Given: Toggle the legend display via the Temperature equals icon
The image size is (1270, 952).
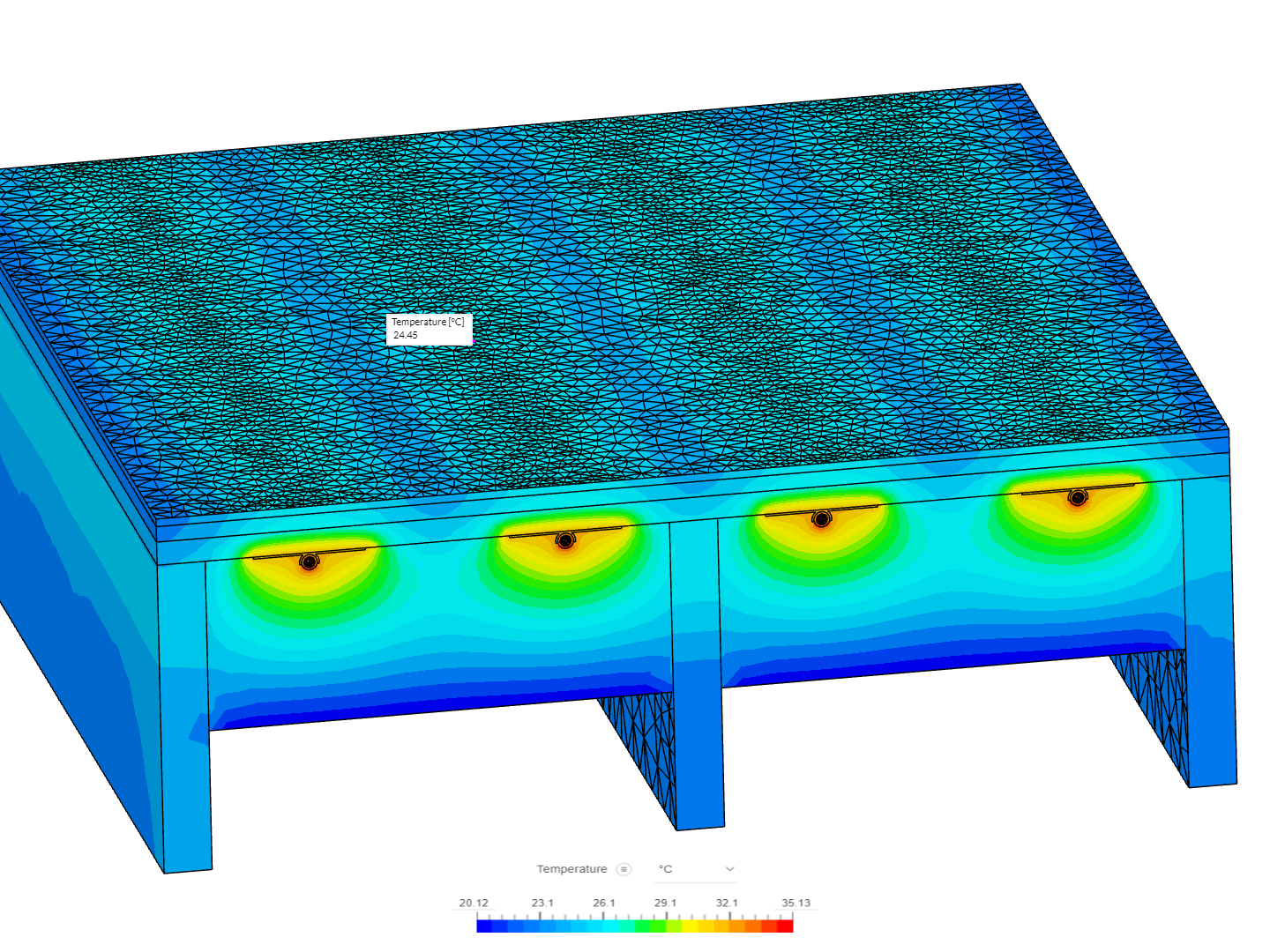Looking at the screenshot, I should [x=624, y=869].
